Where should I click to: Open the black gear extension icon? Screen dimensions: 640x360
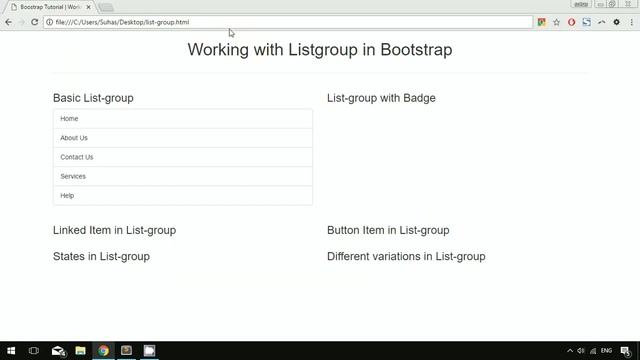click(616, 22)
